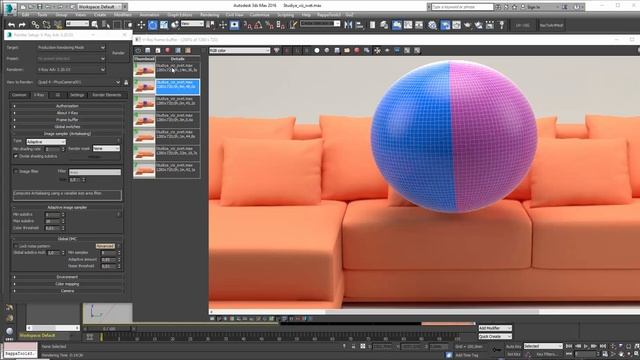Click the Redo arrow in the main toolbar
Image resolution: width=640 pixels, height=360 pixels.
pyautogui.click(x=22, y=25)
